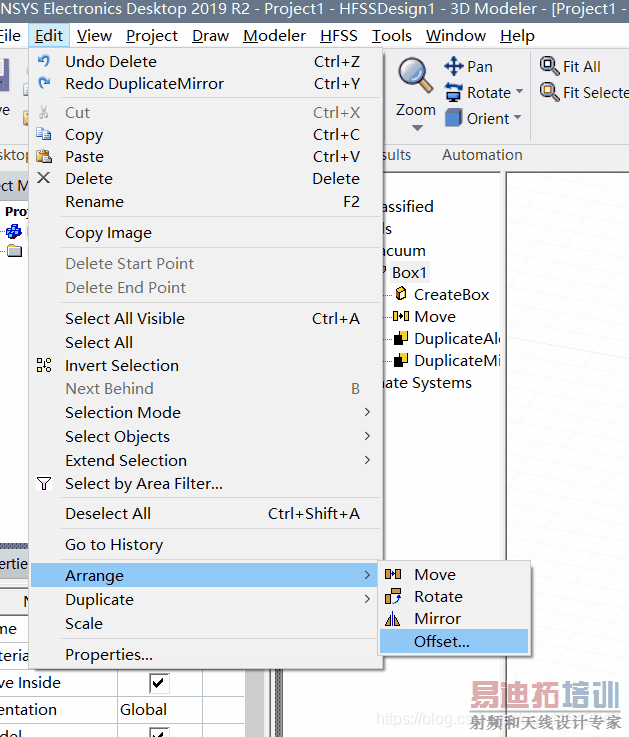The height and width of the screenshot is (737, 629).
Task: Open the Draw menu
Action: (x=210, y=36)
